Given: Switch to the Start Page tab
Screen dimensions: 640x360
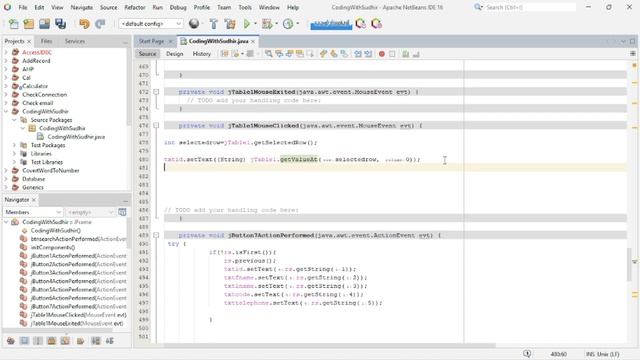Looking at the screenshot, I should tap(151, 41).
